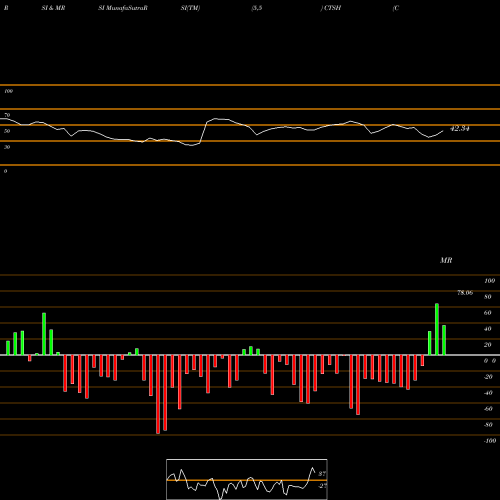
Task: Click the MR value 78.06
Action: point(465,293)
